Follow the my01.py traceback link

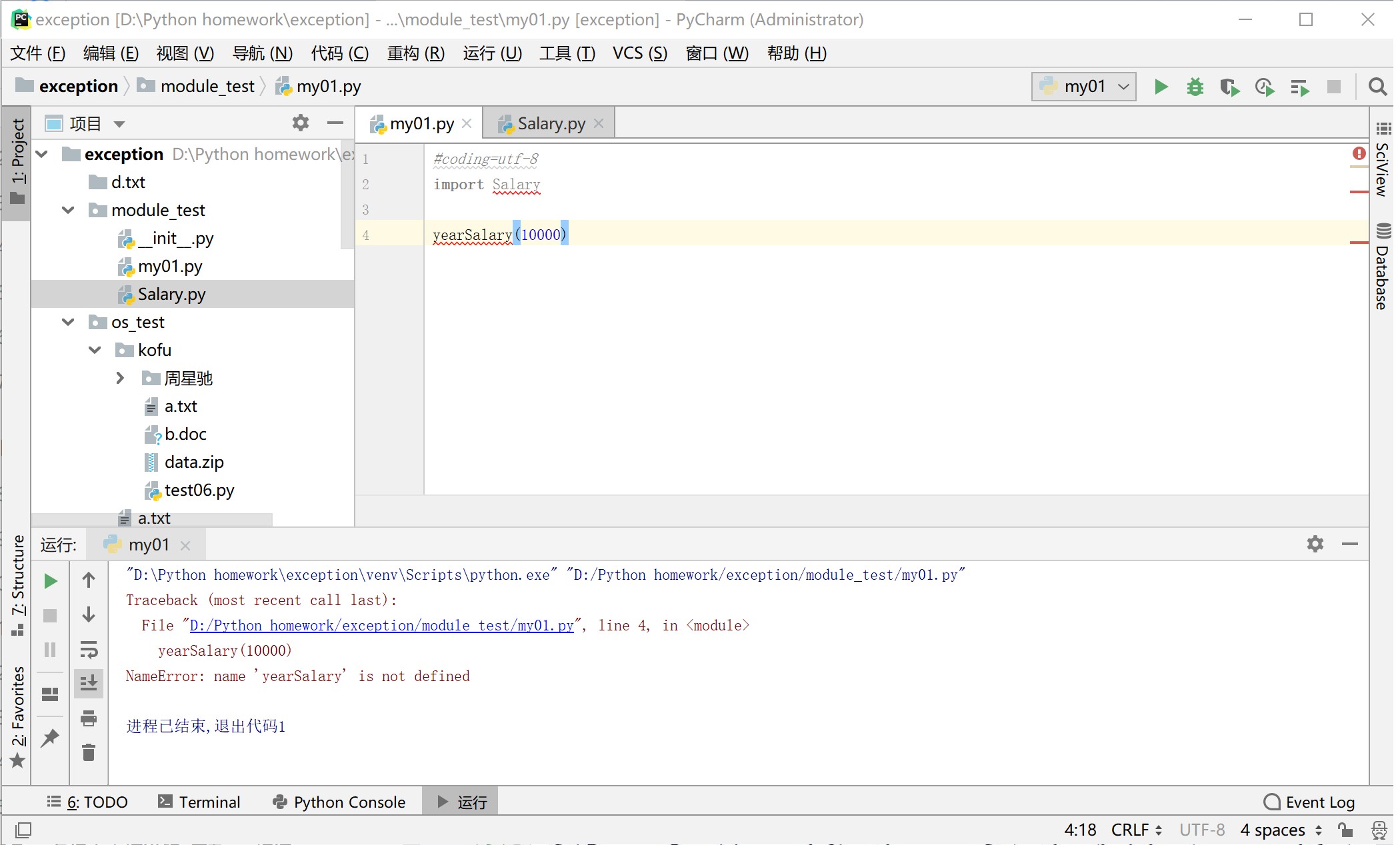(x=381, y=625)
